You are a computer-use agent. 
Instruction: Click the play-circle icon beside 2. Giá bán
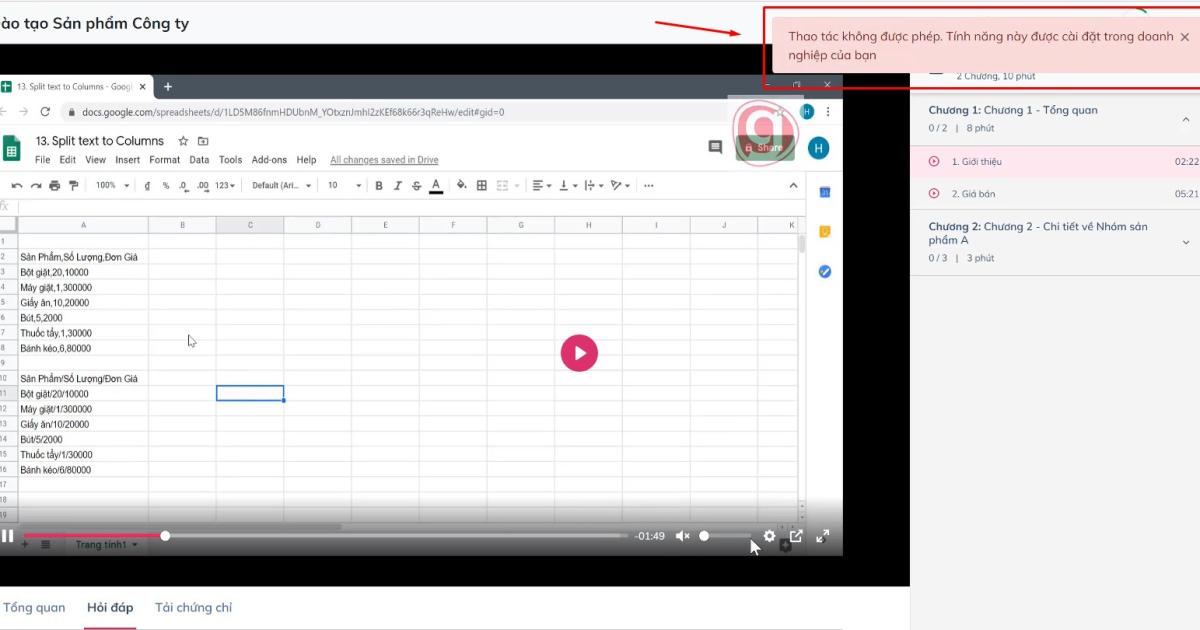point(934,193)
